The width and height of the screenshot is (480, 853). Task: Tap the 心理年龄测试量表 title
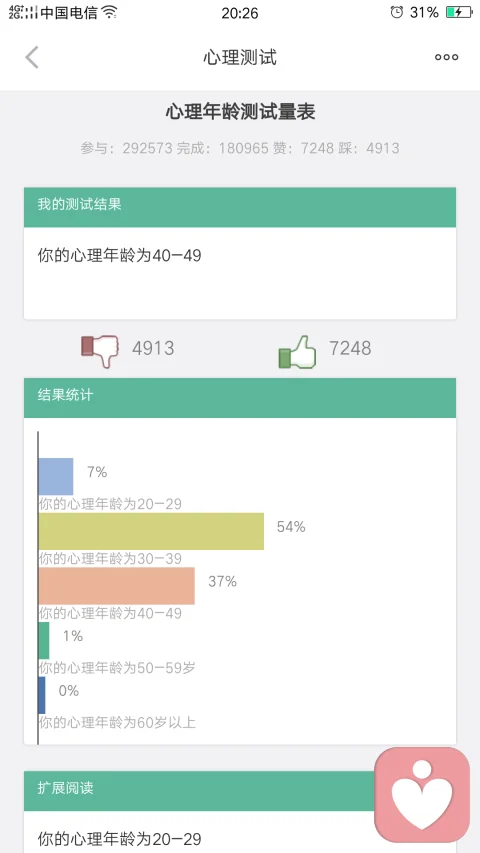pos(240,112)
